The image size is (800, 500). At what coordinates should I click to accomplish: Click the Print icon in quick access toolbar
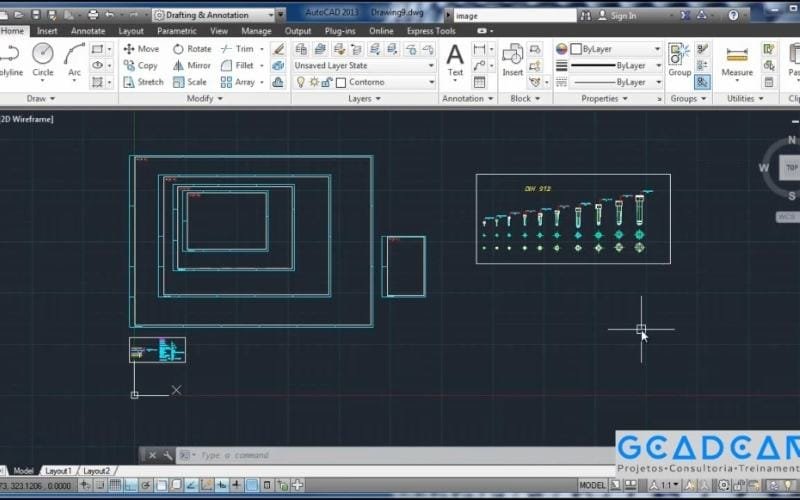tap(93, 15)
